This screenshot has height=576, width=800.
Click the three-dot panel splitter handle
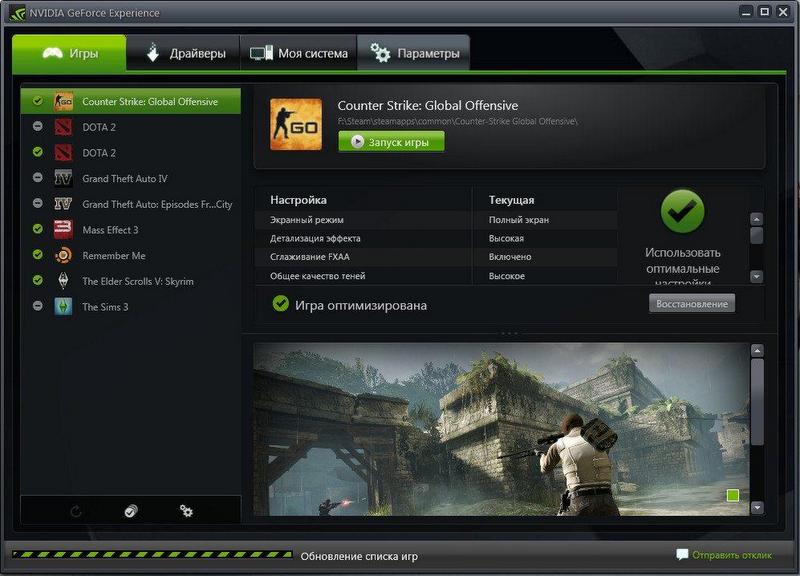pyautogui.click(x=509, y=333)
